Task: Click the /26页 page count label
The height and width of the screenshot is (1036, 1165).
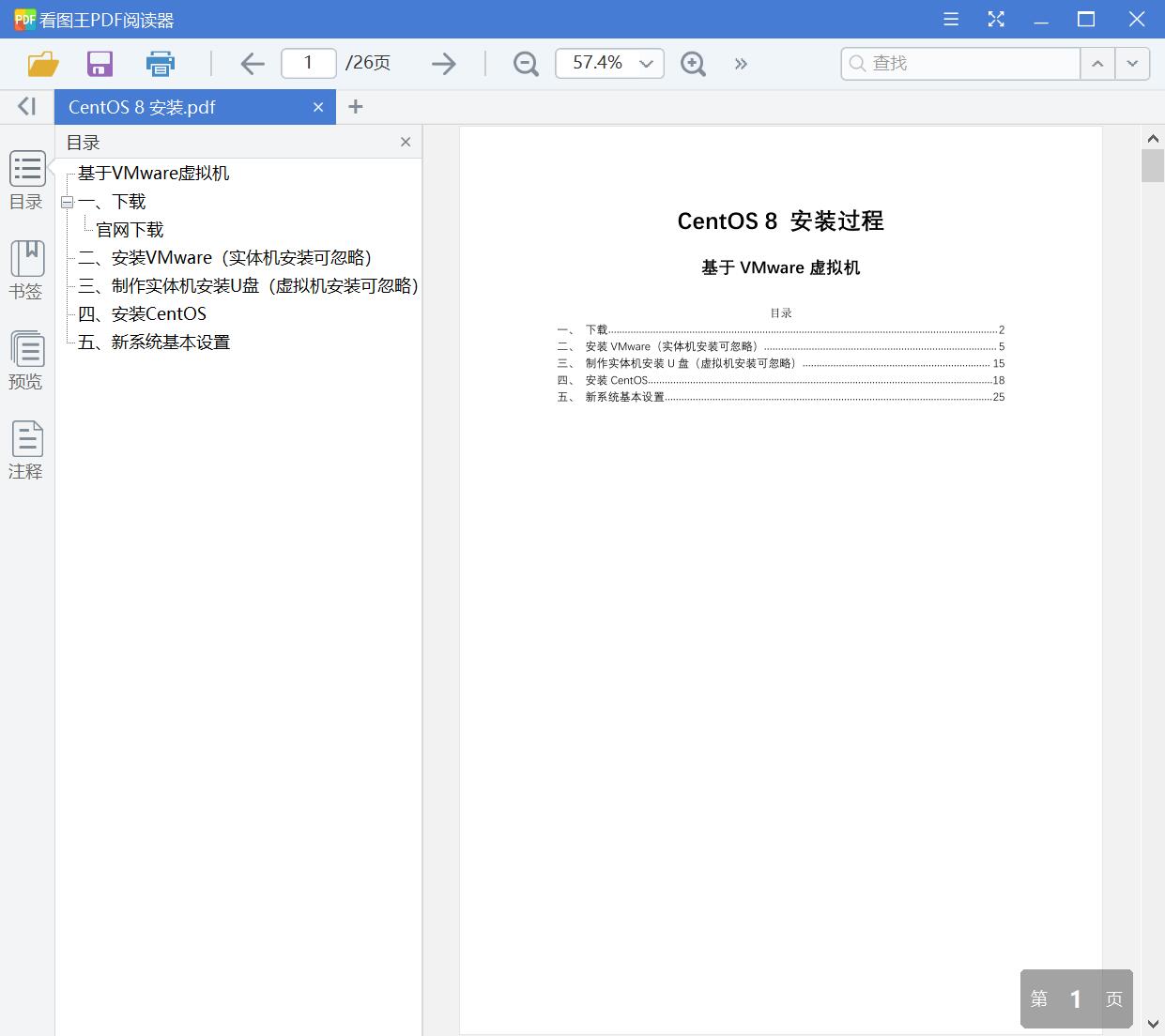Action: tap(368, 63)
